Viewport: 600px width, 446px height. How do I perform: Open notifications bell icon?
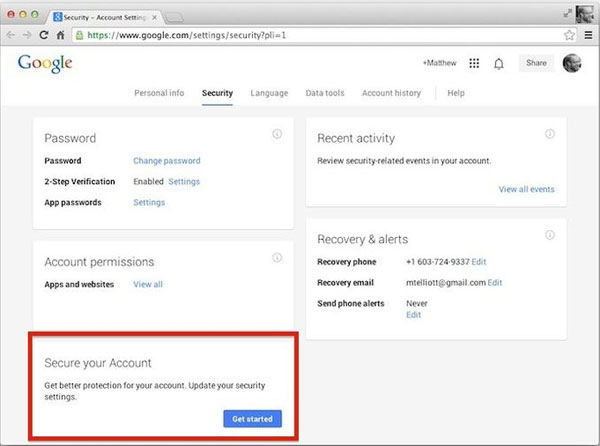coord(499,63)
